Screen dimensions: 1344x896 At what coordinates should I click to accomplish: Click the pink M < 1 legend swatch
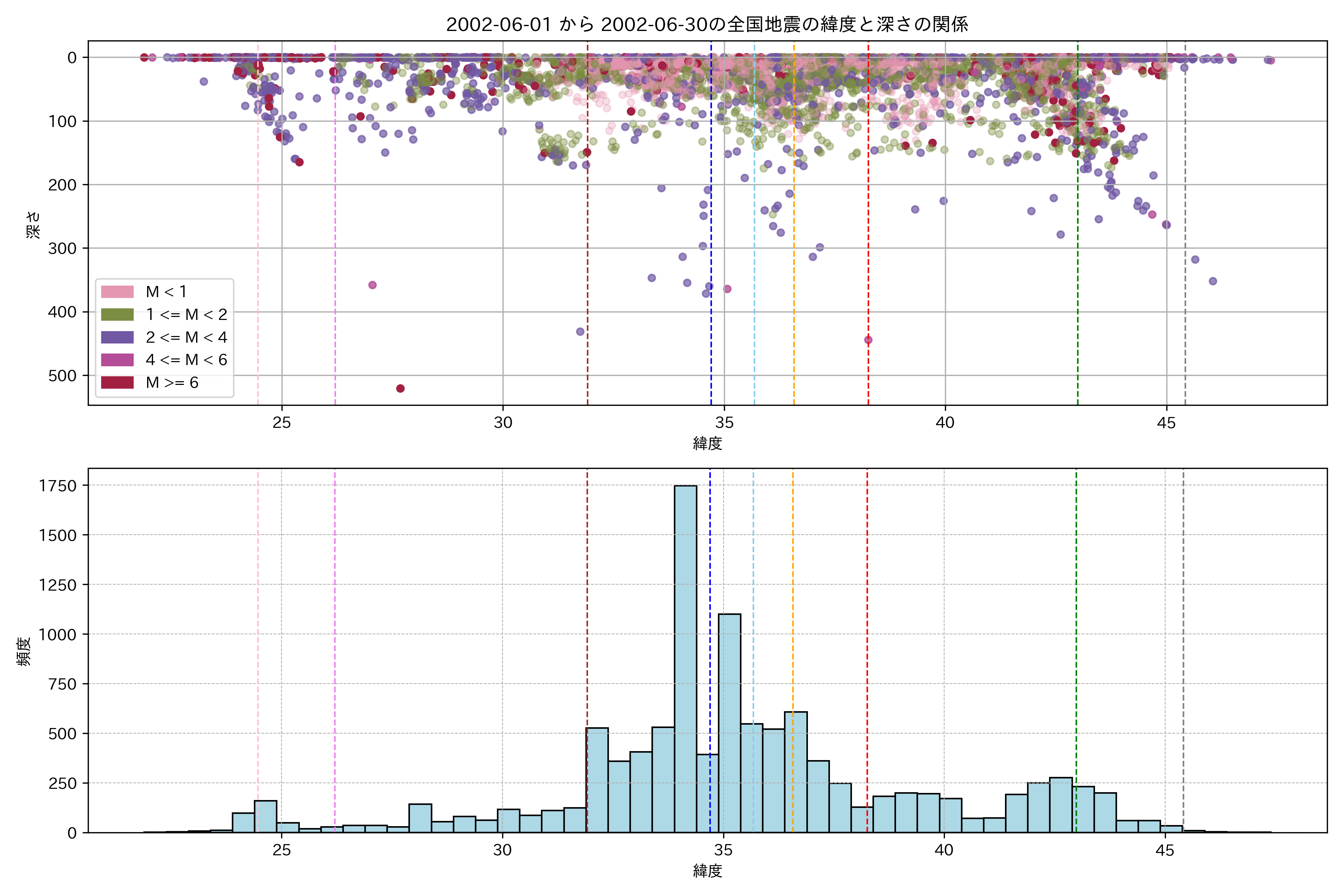point(117,292)
